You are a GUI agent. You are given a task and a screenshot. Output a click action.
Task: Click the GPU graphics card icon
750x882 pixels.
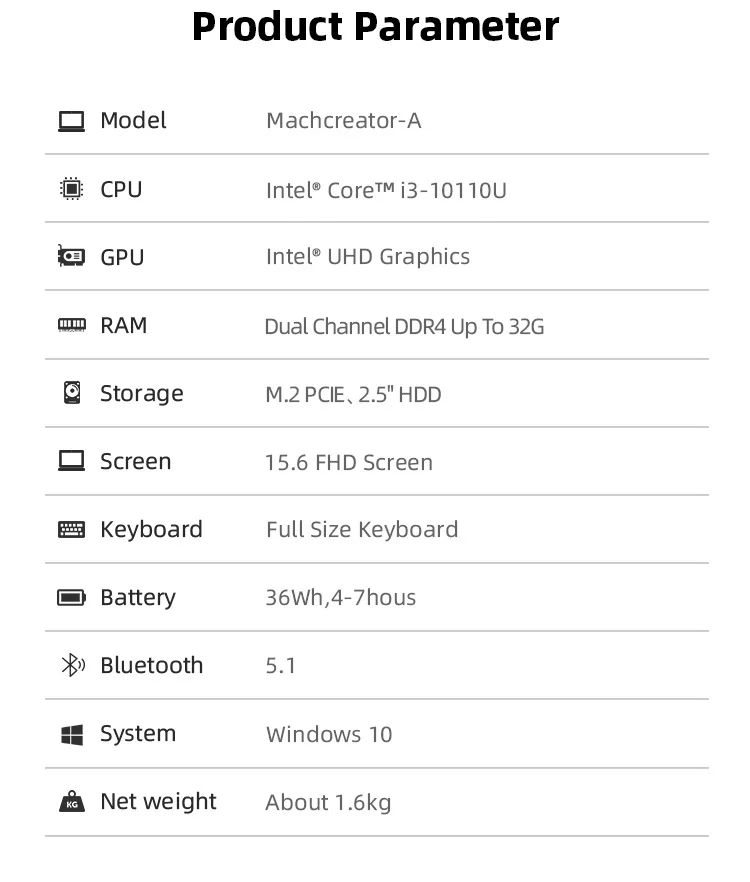coord(71,257)
